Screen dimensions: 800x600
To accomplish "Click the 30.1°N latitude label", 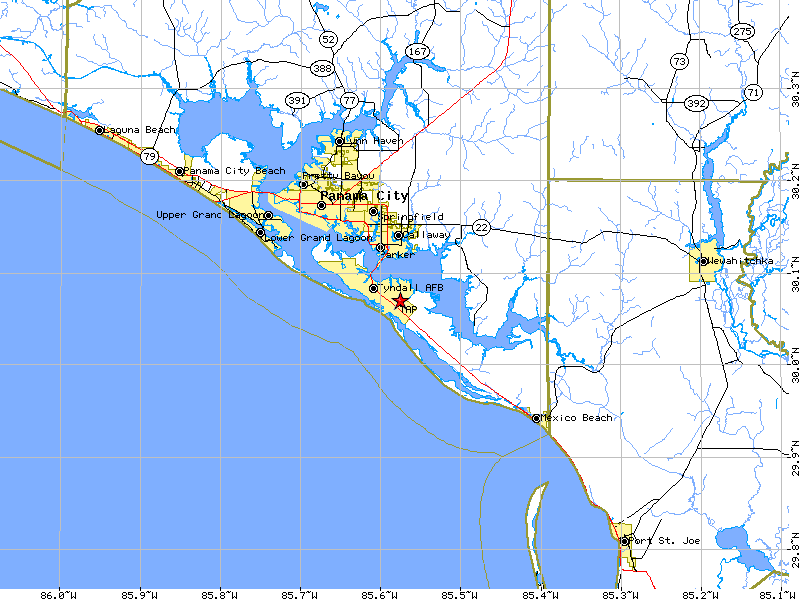I will click(795, 274).
